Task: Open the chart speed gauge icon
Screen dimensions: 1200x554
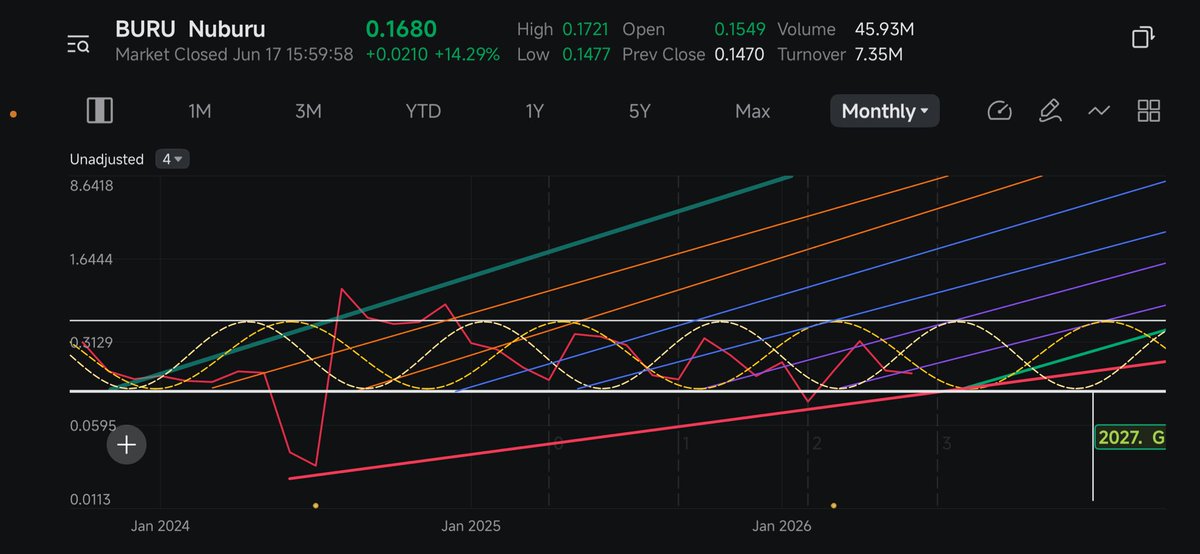Action: click(999, 111)
